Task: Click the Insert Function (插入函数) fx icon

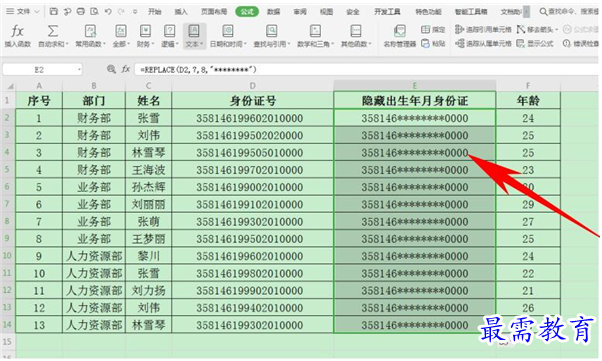Action: [18, 31]
